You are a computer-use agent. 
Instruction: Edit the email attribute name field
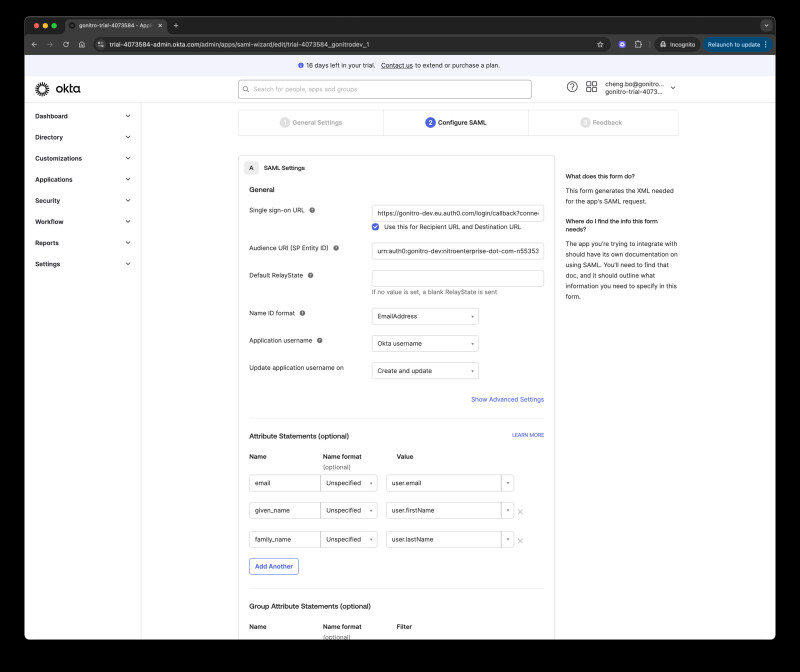(285, 483)
